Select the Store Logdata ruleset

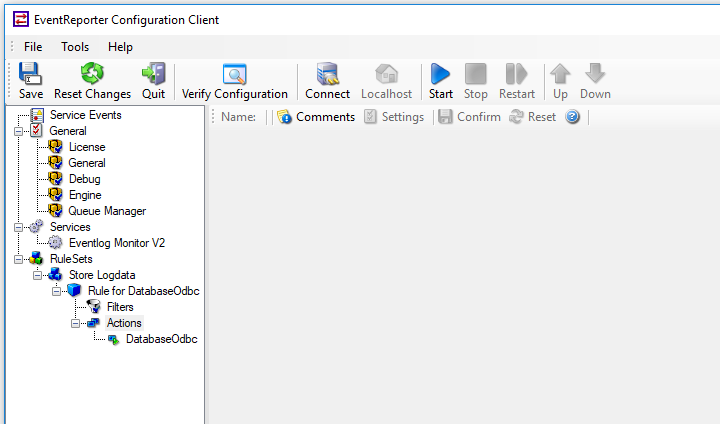102,275
